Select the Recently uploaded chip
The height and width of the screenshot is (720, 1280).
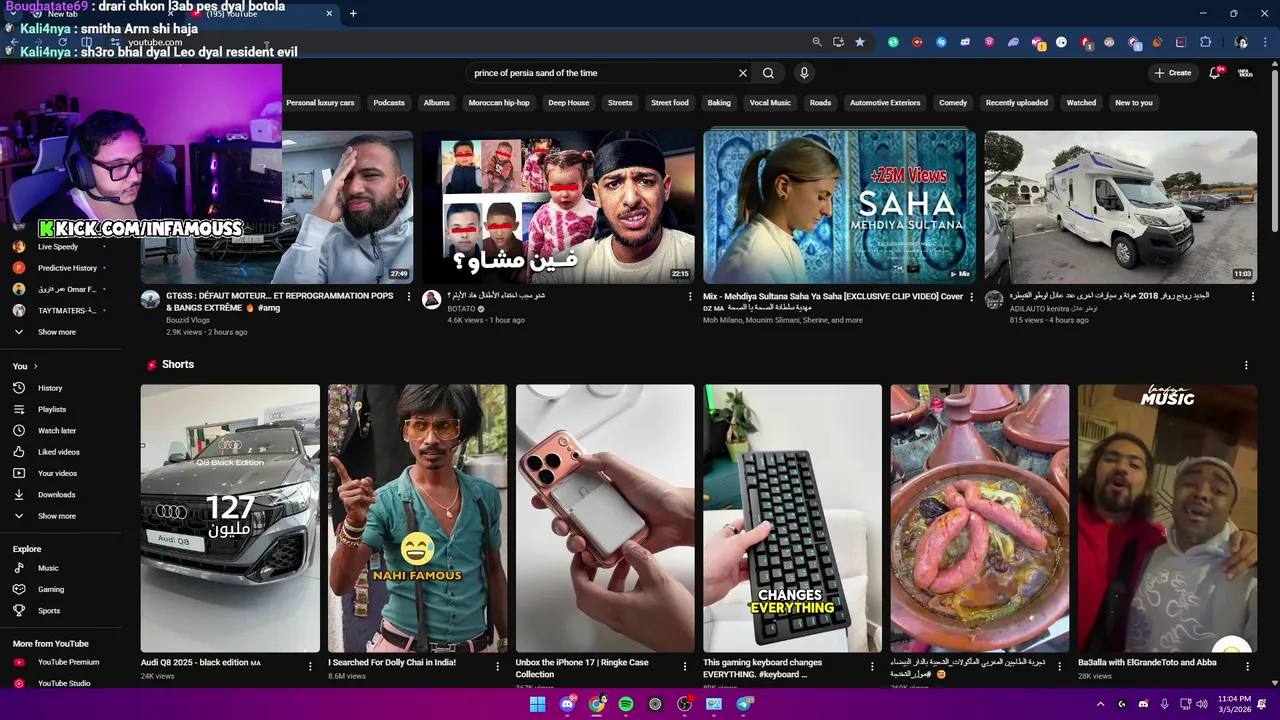1017,103
